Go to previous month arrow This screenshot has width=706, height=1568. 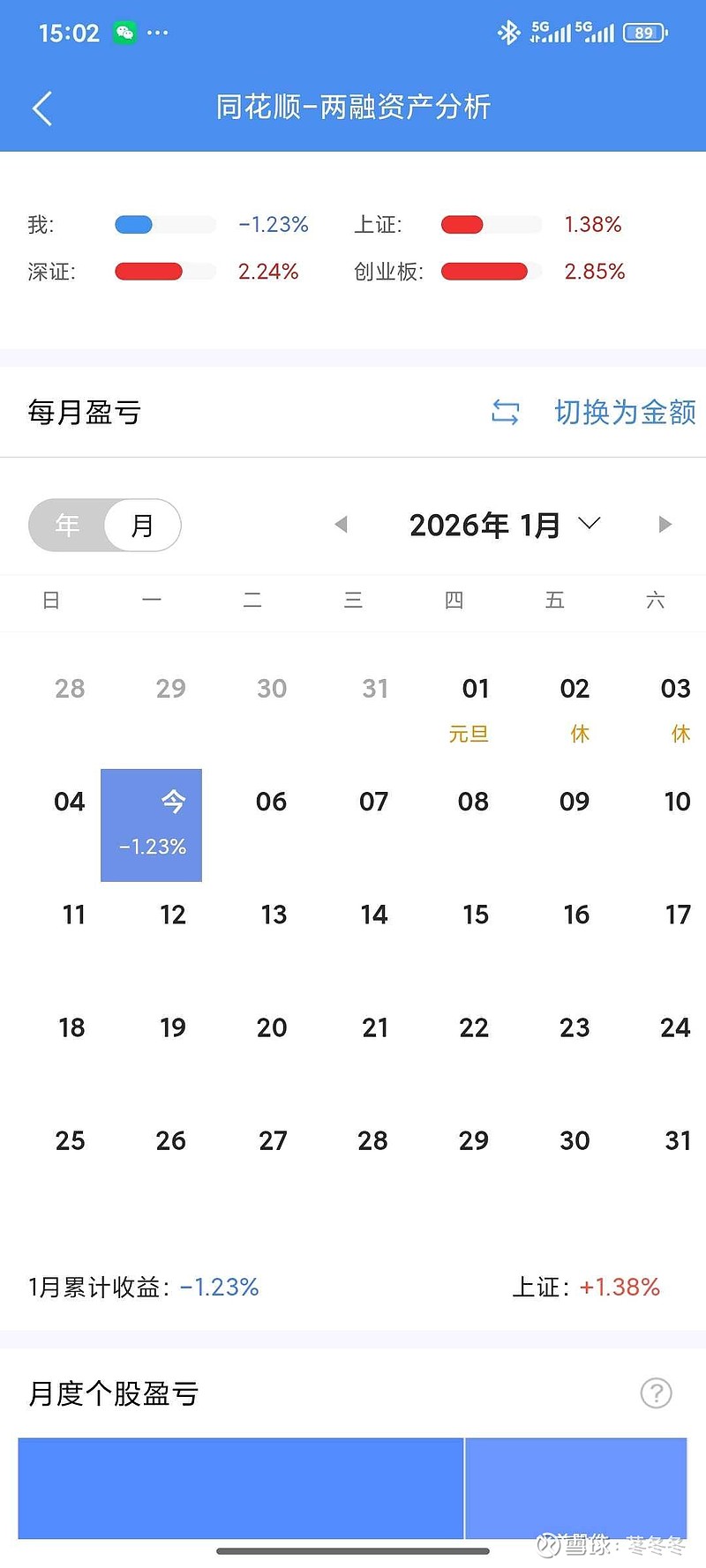tap(342, 525)
